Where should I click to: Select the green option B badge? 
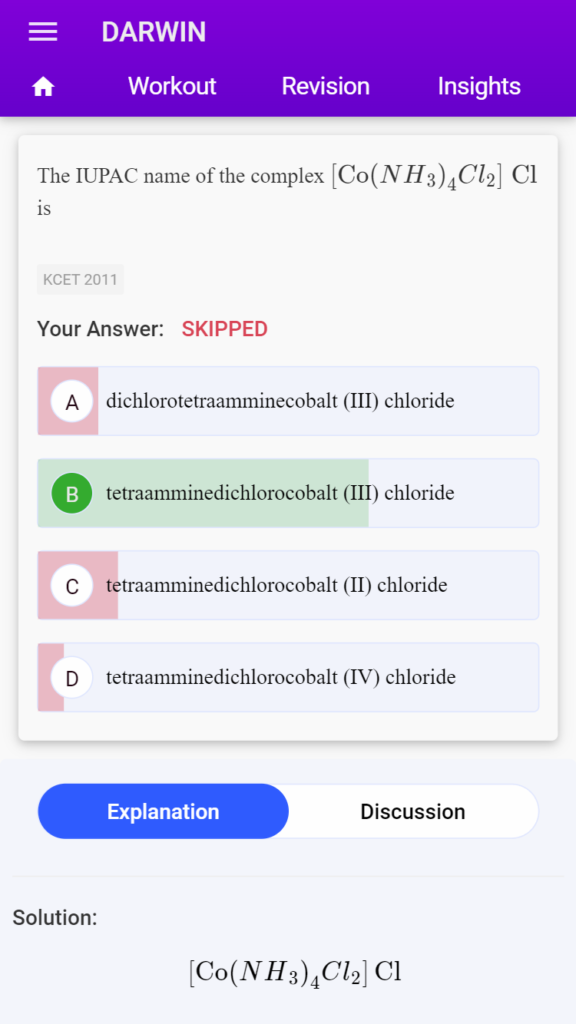[72, 493]
